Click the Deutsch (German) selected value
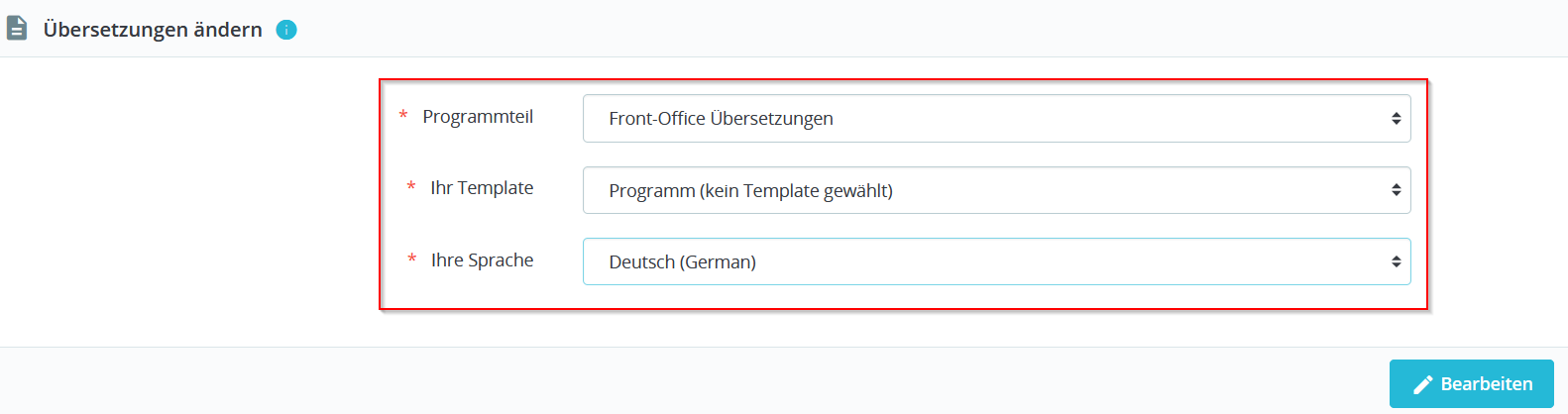Viewport: 1568px width, 414px height. pyautogui.click(x=682, y=262)
